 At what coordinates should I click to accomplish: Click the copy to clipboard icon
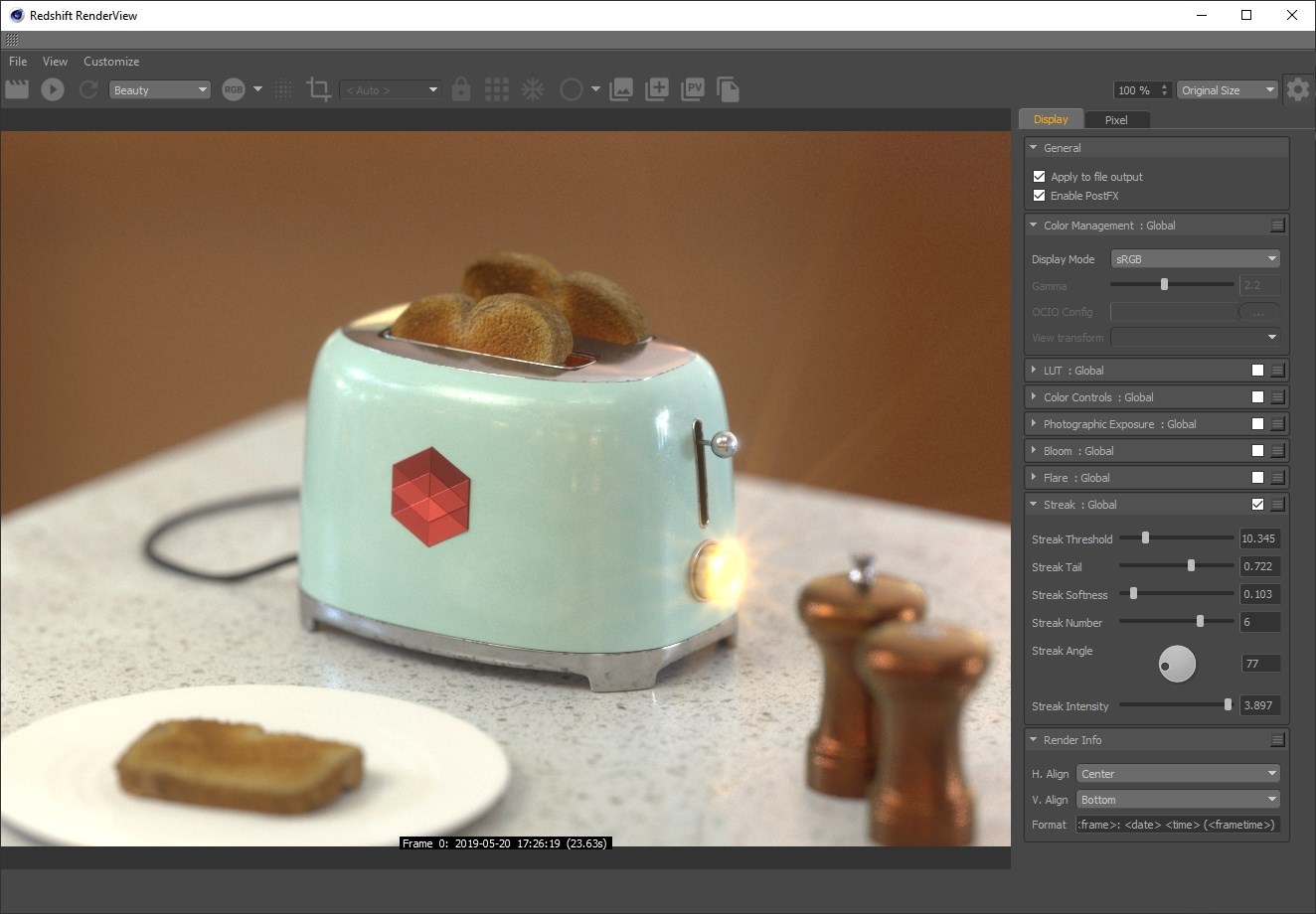pyautogui.click(x=729, y=89)
